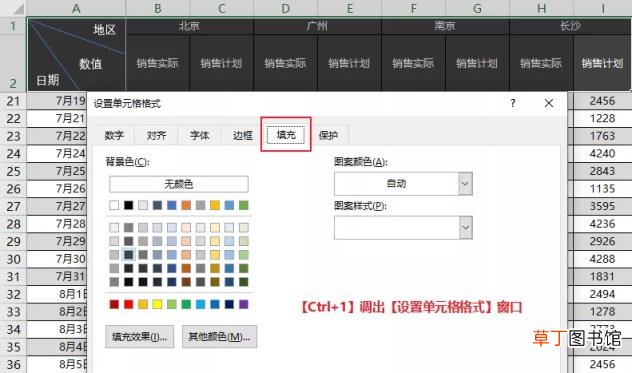Click the 销售计划 cell under 广州
632x373 pixels.
(x=349, y=63)
